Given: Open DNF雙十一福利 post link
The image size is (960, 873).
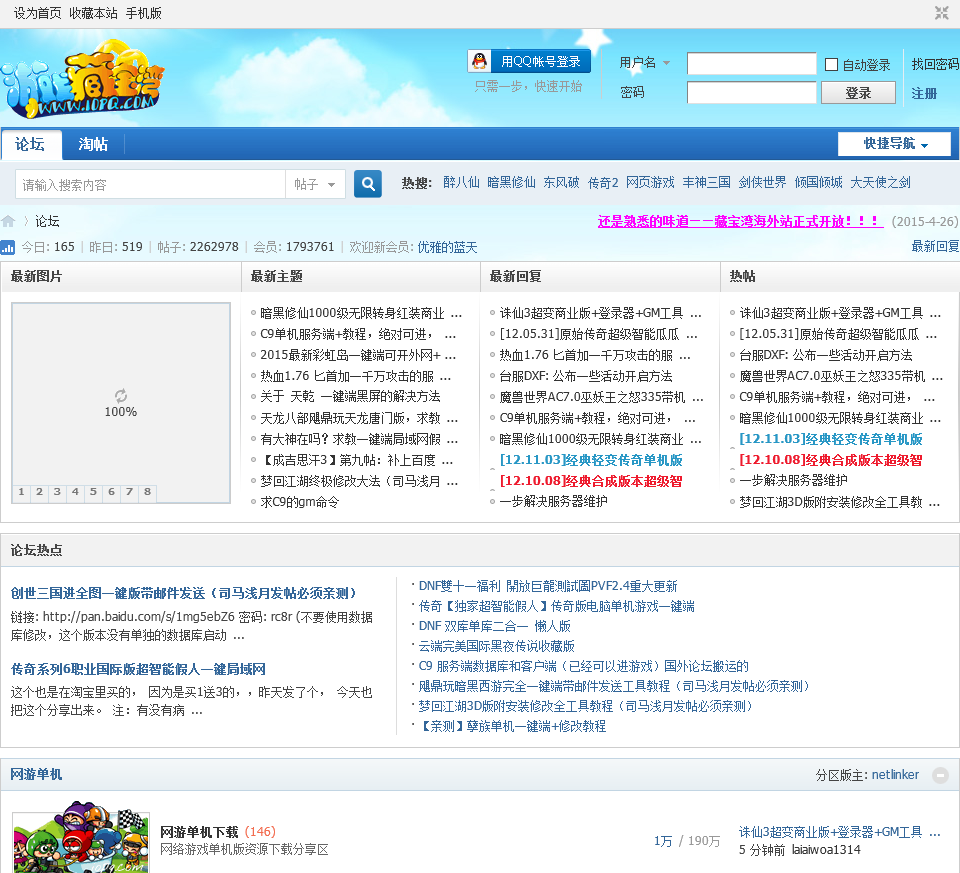Looking at the screenshot, I should pyautogui.click(x=548, y=586).
